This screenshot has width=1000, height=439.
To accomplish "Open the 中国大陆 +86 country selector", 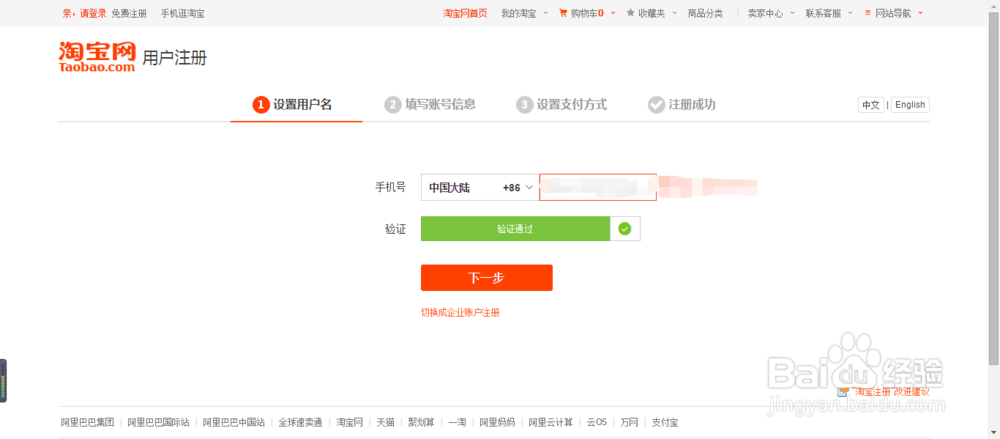I will point(480,188).
